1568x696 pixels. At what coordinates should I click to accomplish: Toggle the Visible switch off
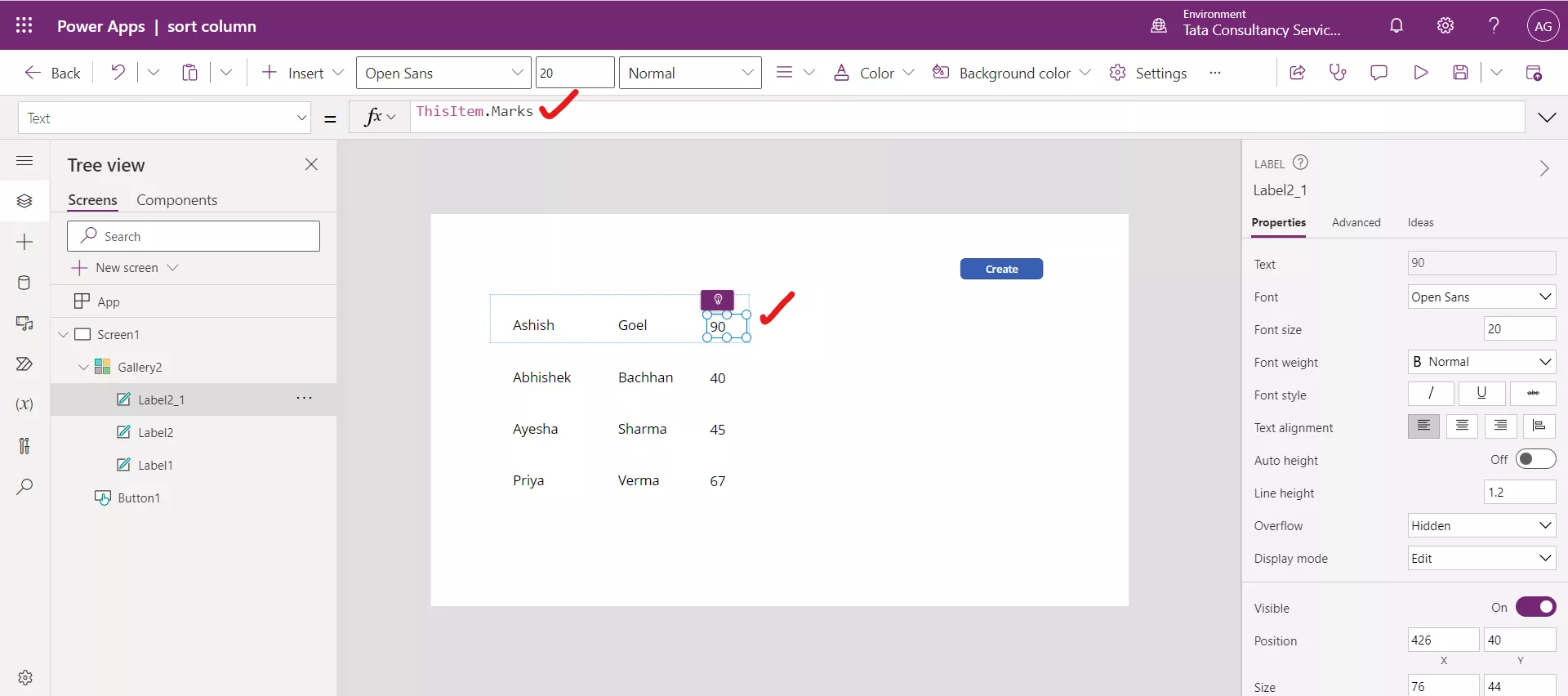coord(1535,607)
